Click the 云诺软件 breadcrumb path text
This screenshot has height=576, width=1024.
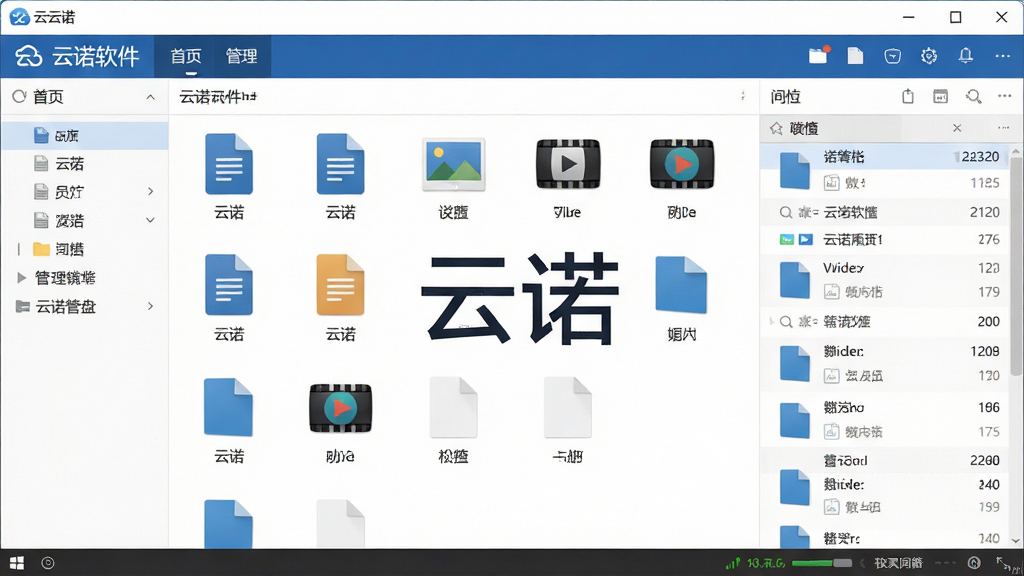point(218,97)
